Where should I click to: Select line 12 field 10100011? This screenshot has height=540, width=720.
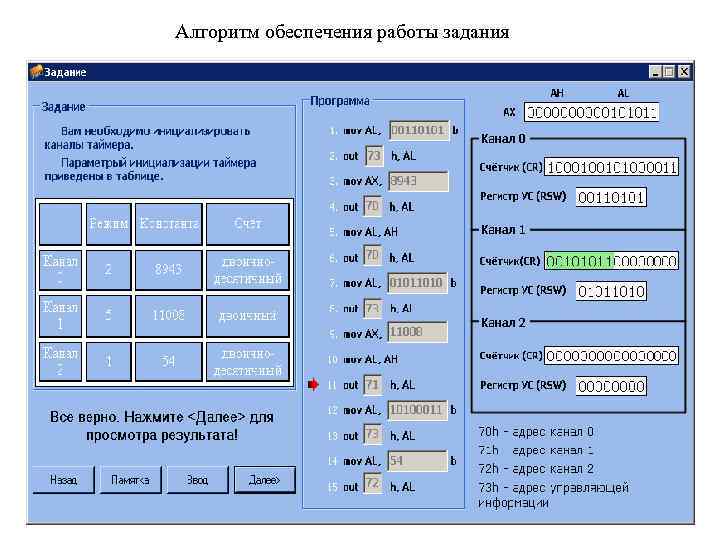coord(417,410)
